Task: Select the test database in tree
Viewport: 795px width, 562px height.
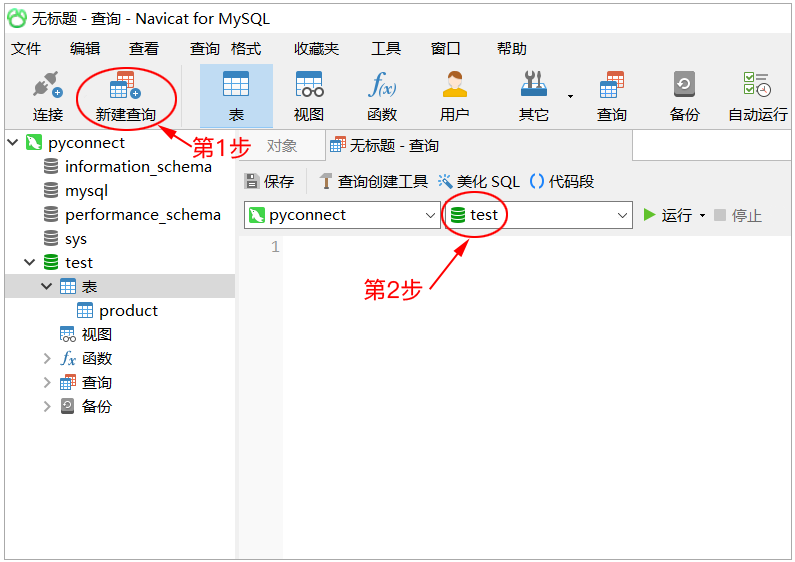Action: [79, 262]
